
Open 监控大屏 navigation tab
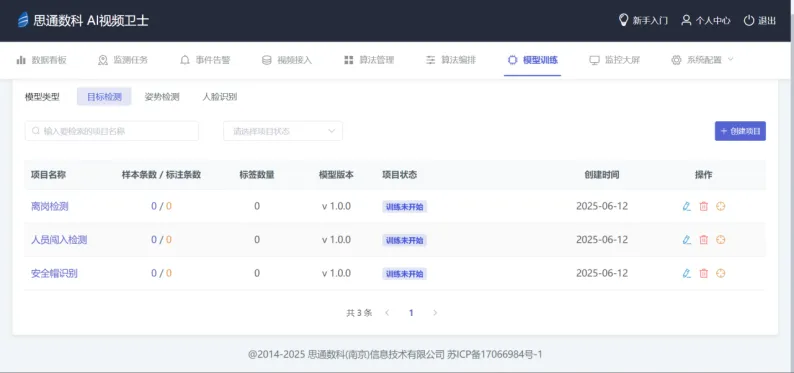point(615,60)
